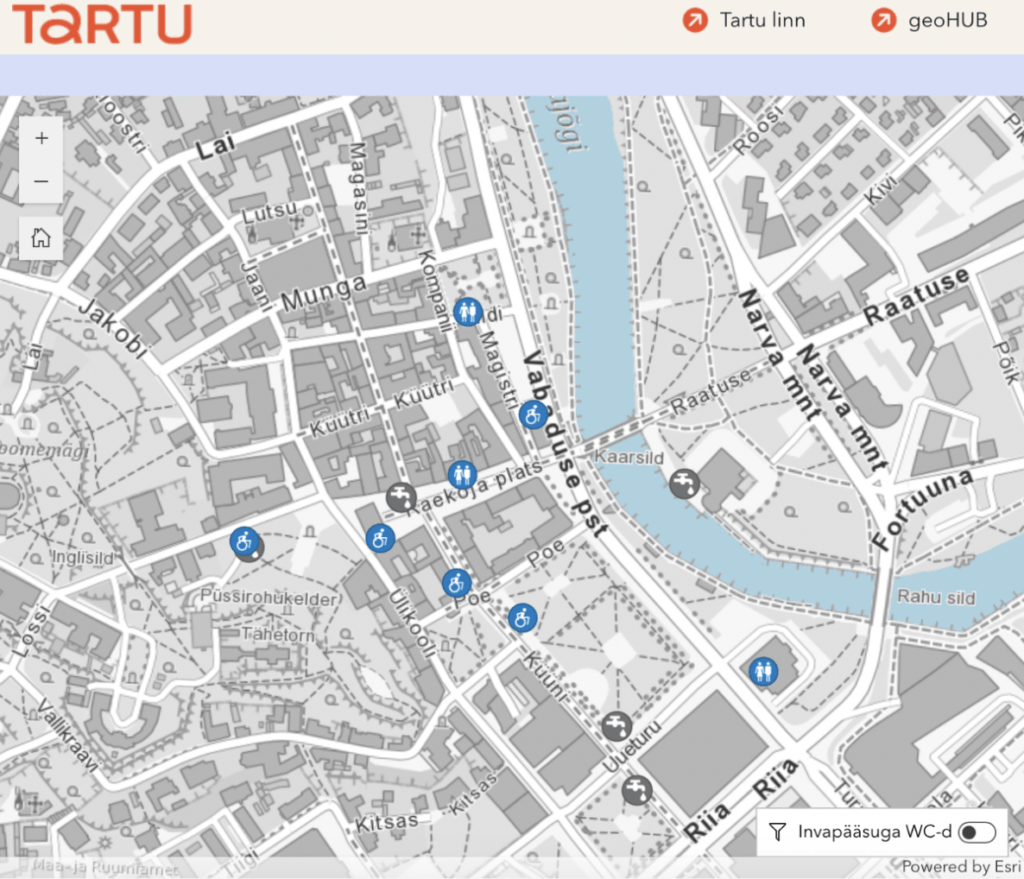Click the wheelchair WC marker near Inglisild

[243, 542]
